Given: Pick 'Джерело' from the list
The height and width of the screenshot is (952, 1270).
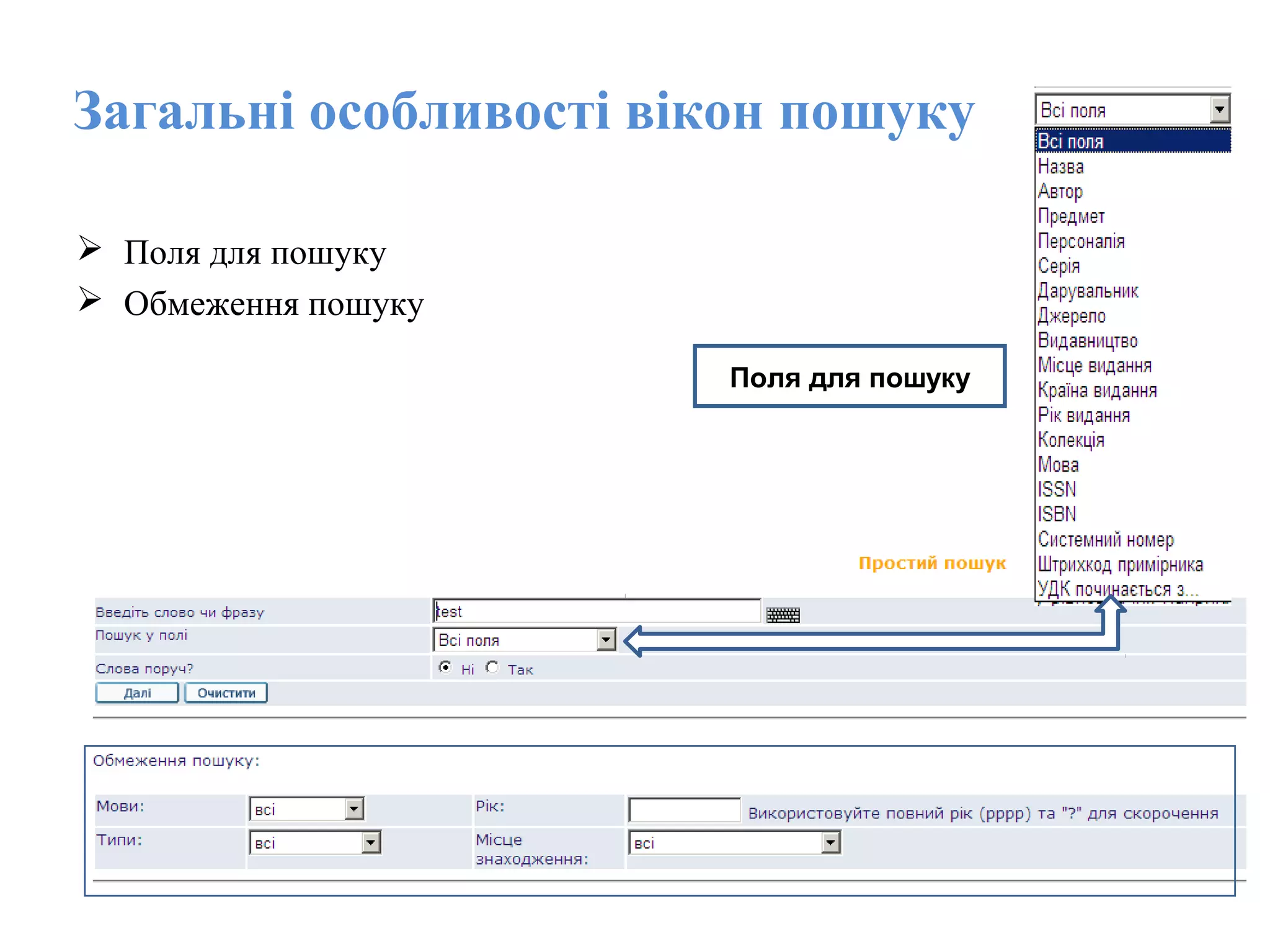Looking at the screenshot, I should [x=1132, y=315].
